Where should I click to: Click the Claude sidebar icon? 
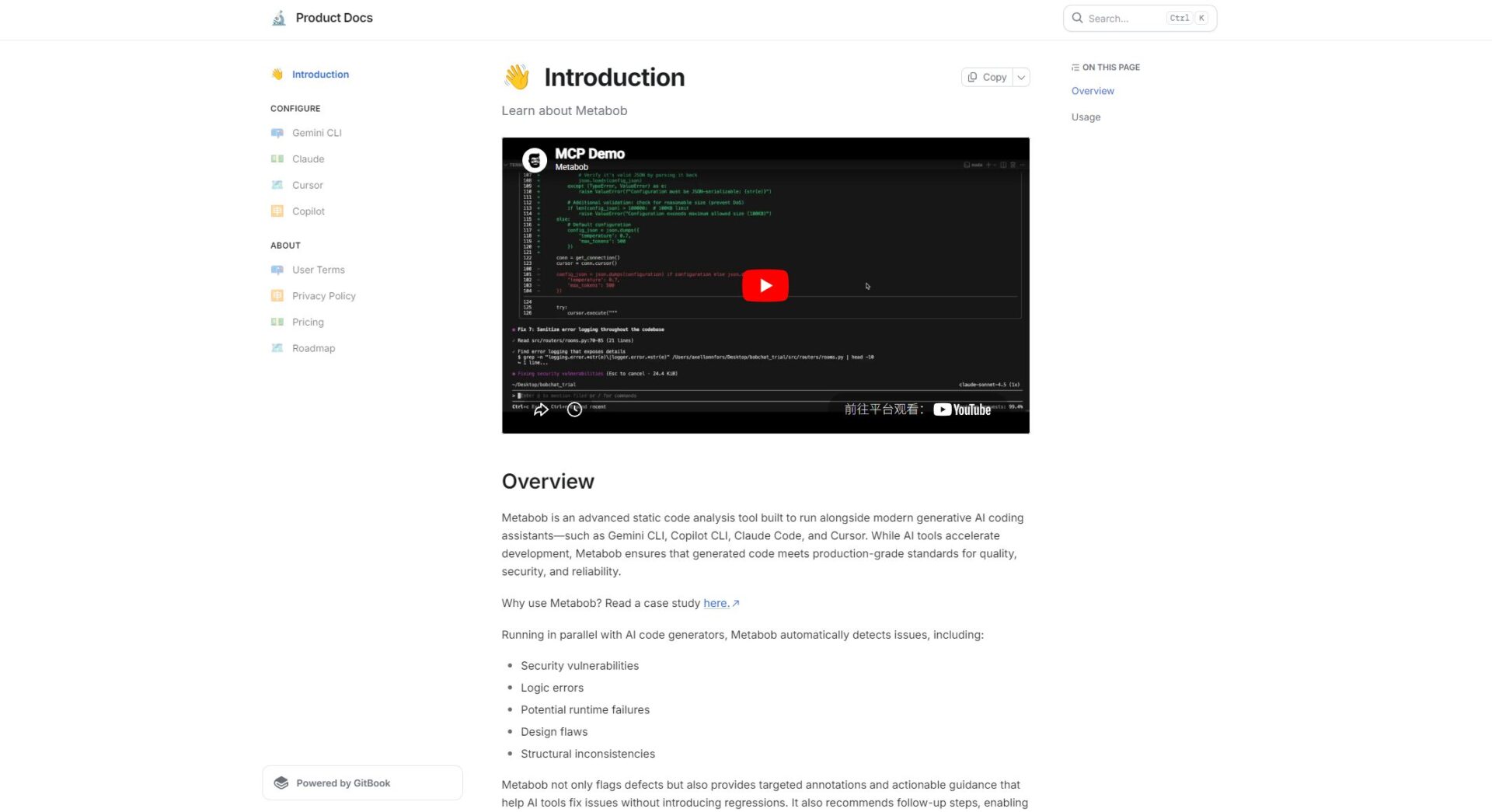[277, 159]
